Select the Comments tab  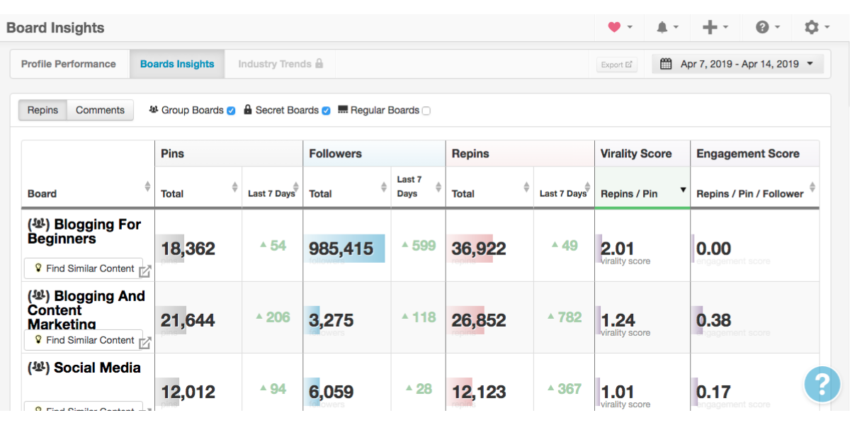(x=100, y=110)
